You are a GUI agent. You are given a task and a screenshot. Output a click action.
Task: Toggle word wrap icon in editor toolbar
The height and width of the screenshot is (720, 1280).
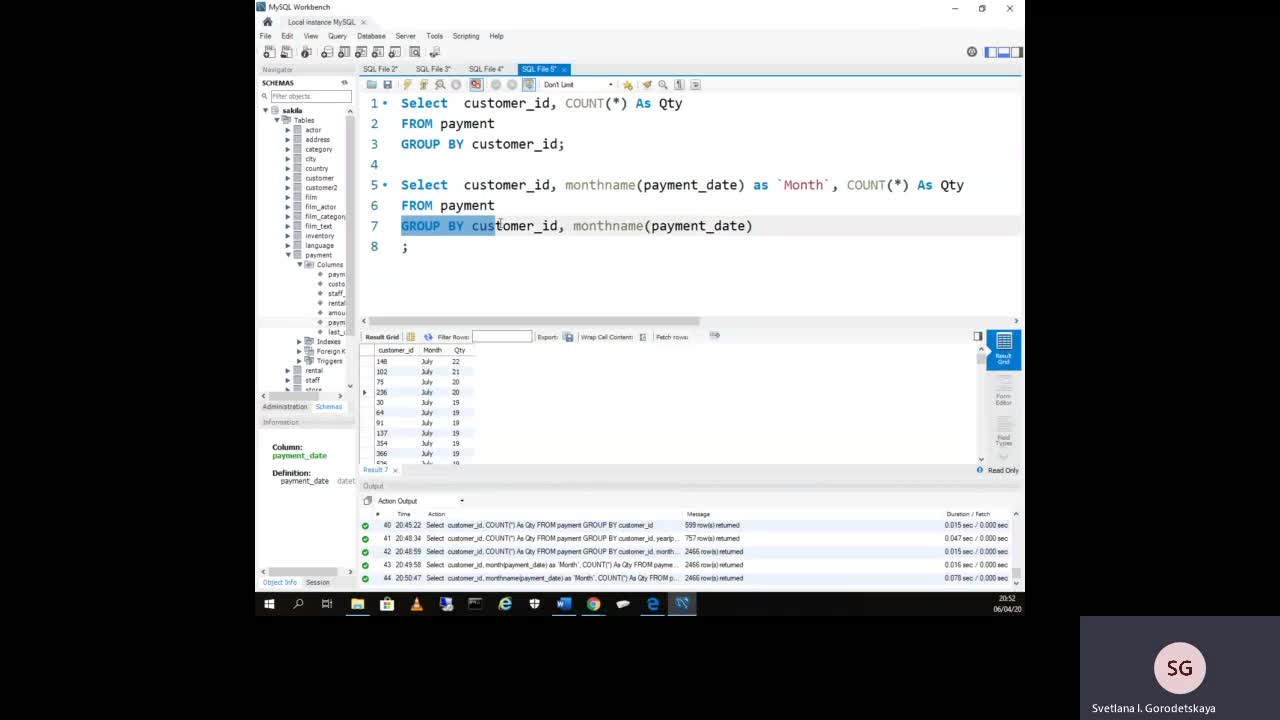pyautogui.click(x=696, y=85)
